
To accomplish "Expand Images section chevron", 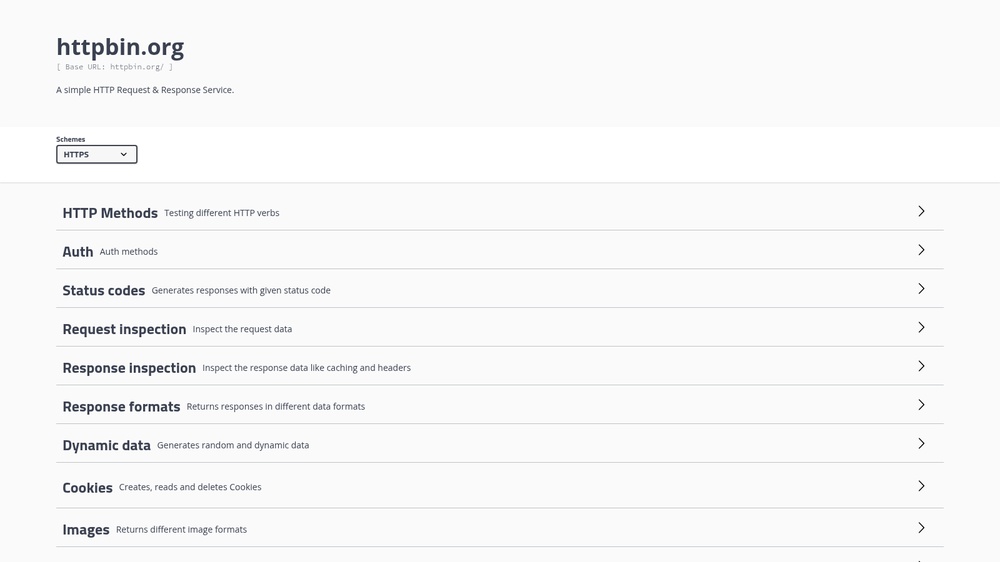I will pos(921,528).
